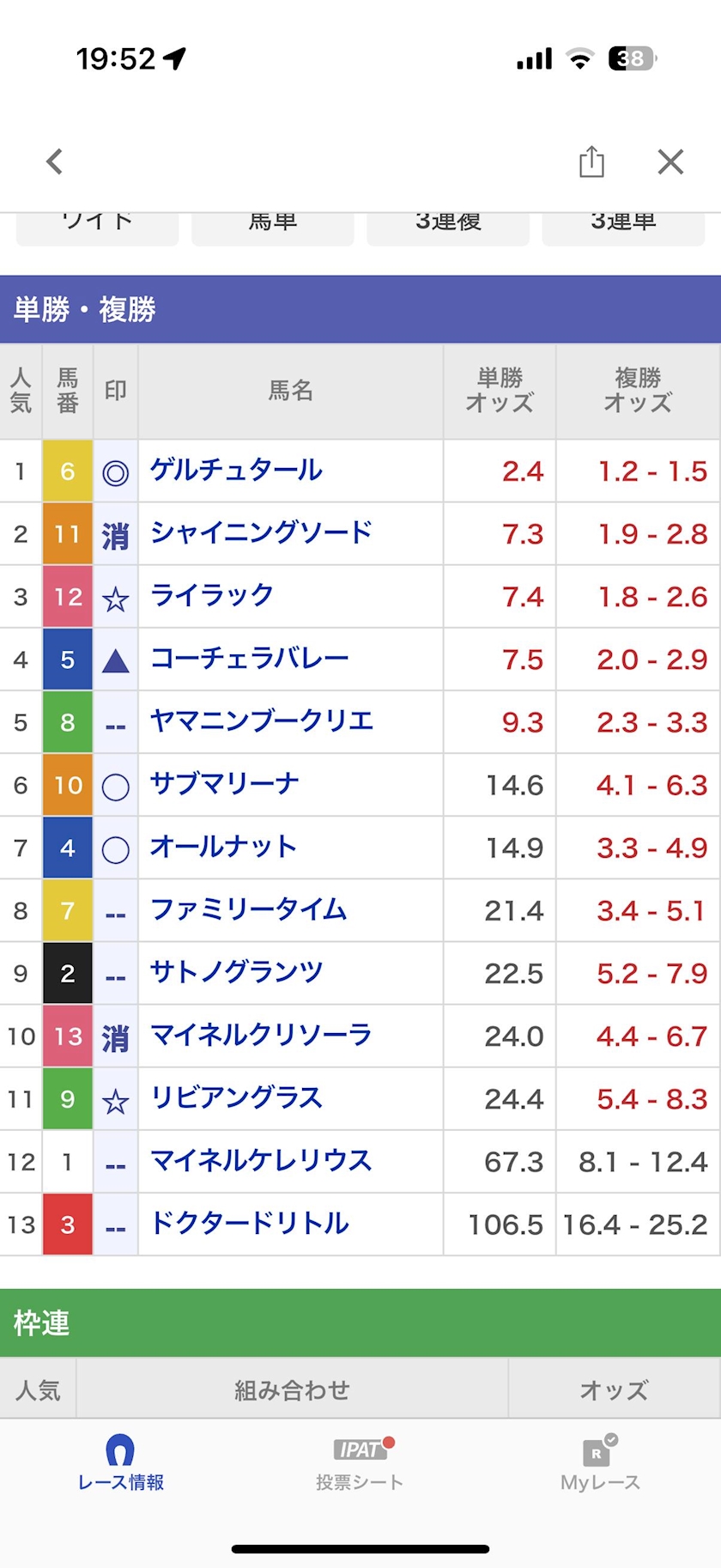Open the Myレース tab
Viewport: 721px width, 1568px height.
600,1463
